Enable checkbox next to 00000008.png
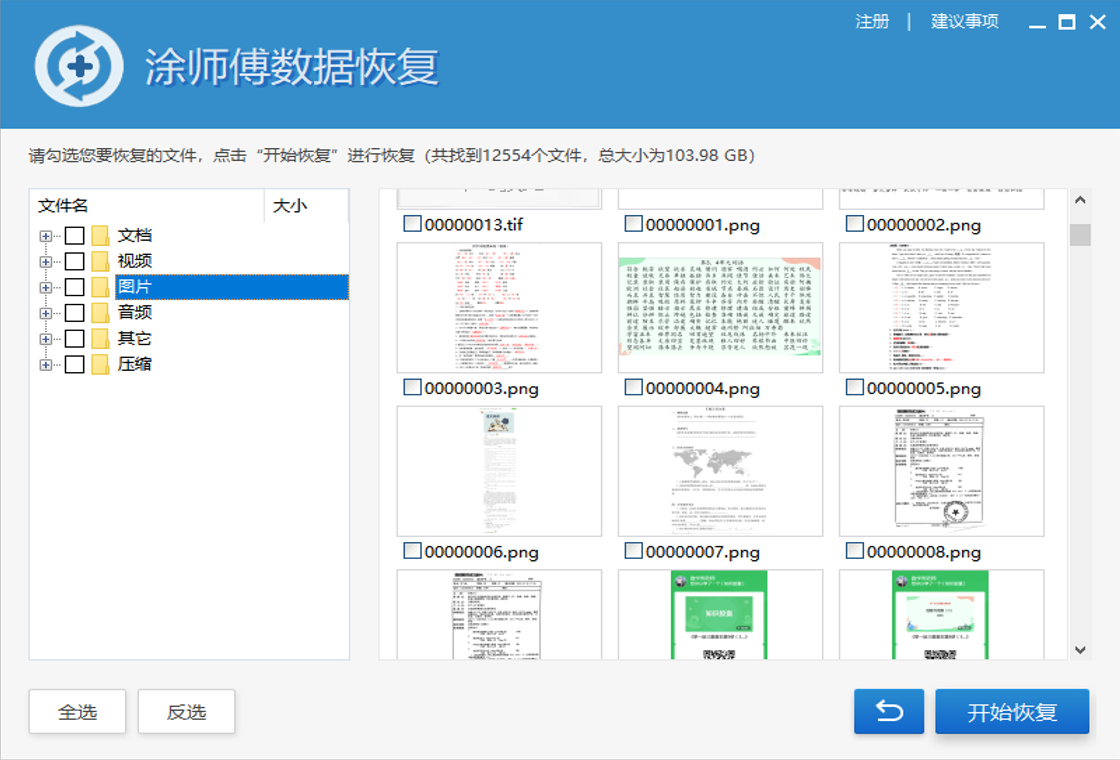 [854, 550]
